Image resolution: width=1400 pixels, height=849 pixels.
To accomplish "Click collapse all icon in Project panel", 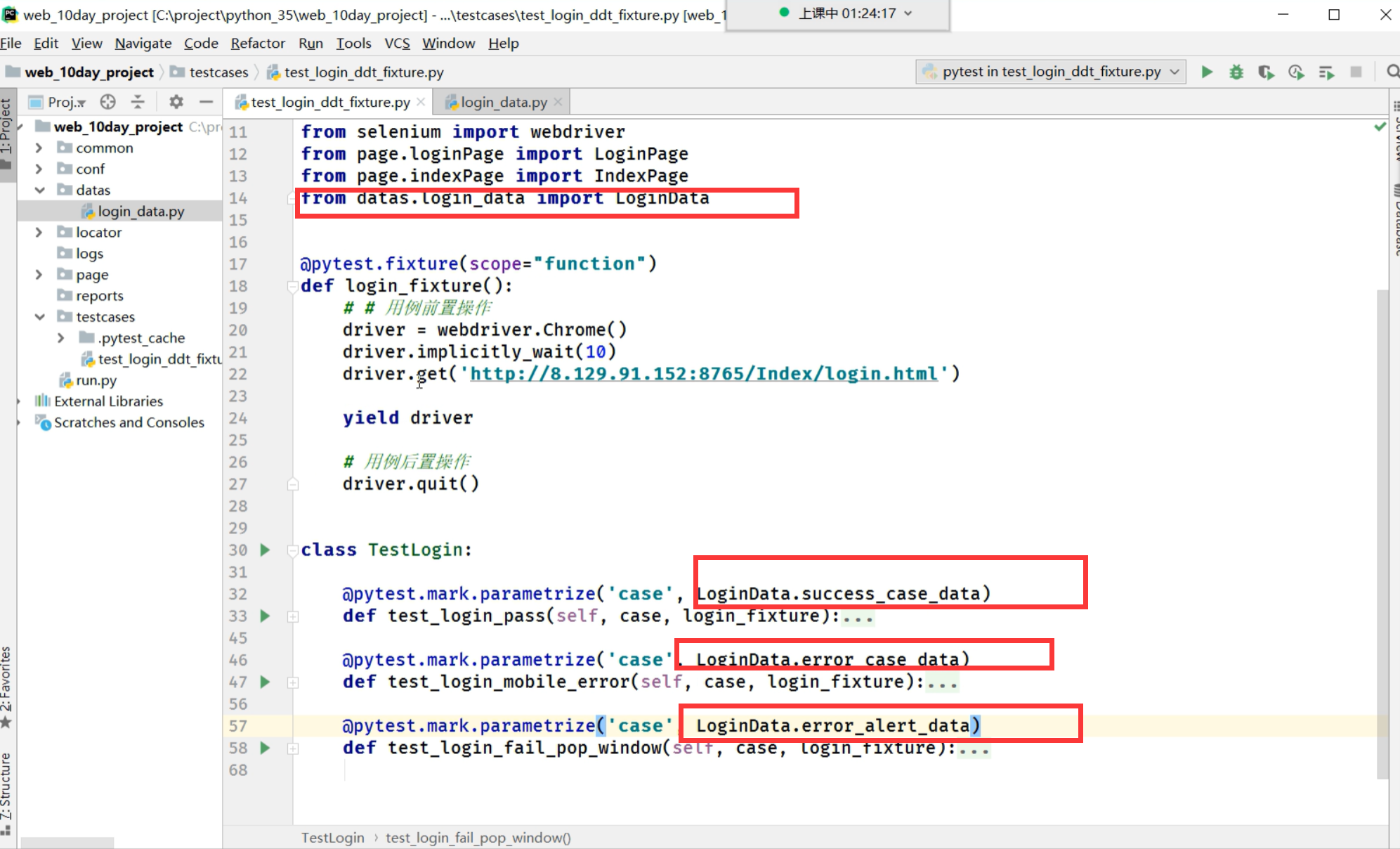I will tap(138, 102).
